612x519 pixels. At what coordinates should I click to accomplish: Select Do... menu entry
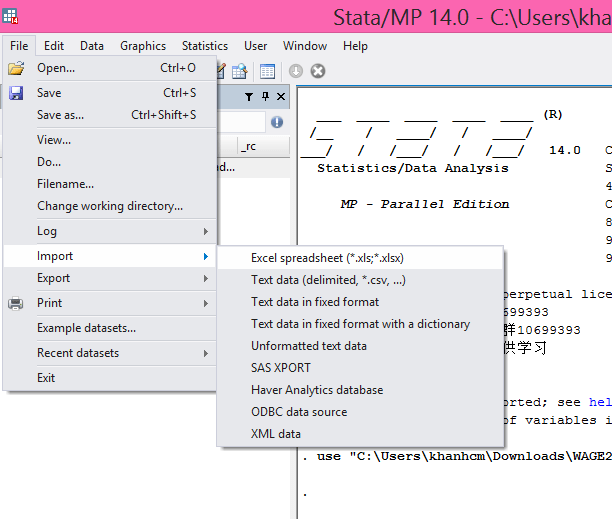(x=110, y=162)
